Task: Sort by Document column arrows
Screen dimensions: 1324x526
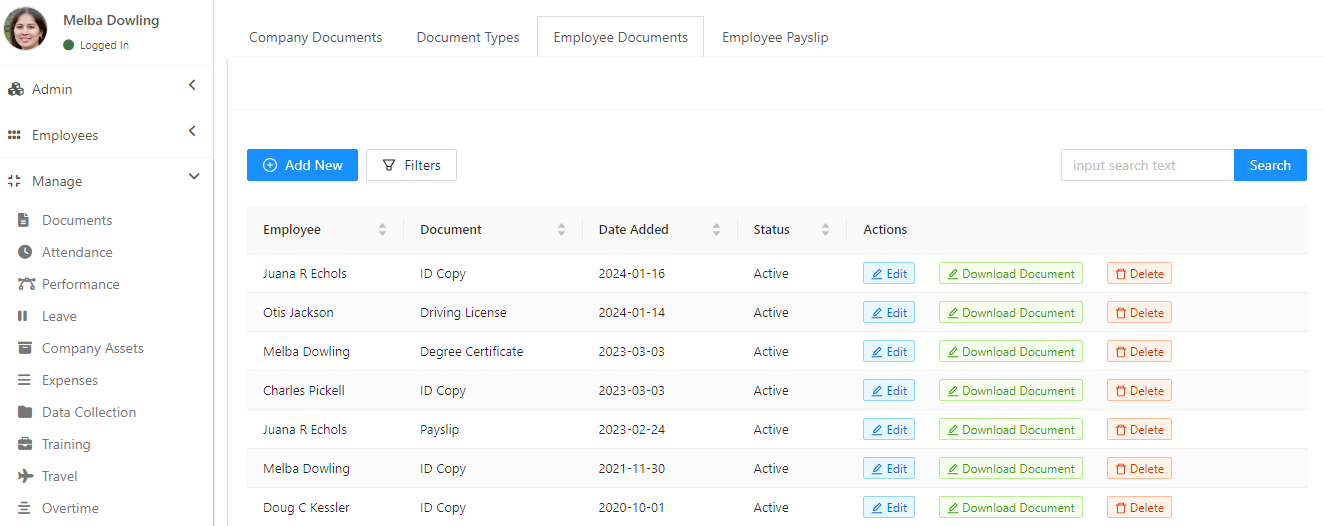Action: [x=561, y=229]
